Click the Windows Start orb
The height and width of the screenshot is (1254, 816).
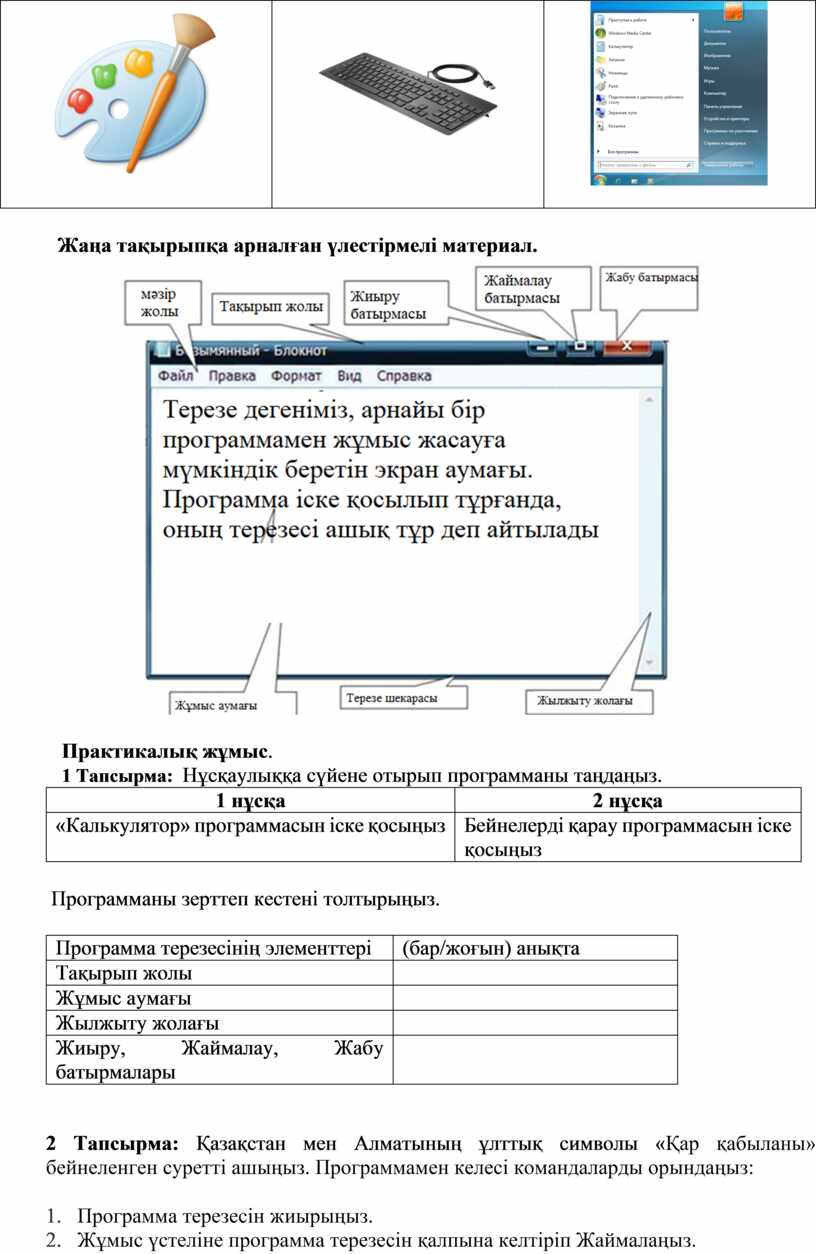click(601, 179)
